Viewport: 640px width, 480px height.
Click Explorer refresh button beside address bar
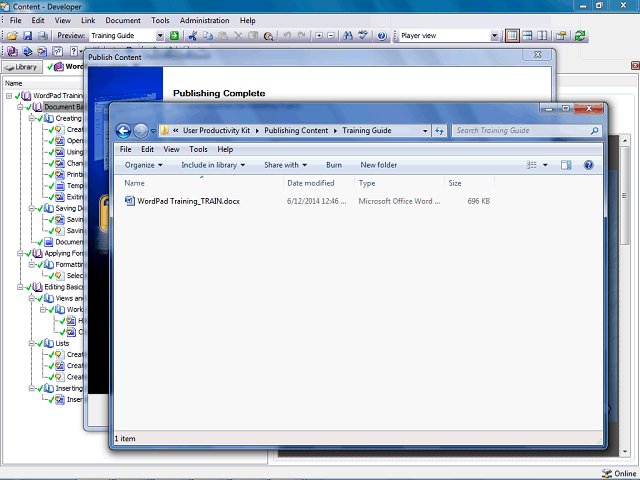pyautogui.click(x=439, y=131)
